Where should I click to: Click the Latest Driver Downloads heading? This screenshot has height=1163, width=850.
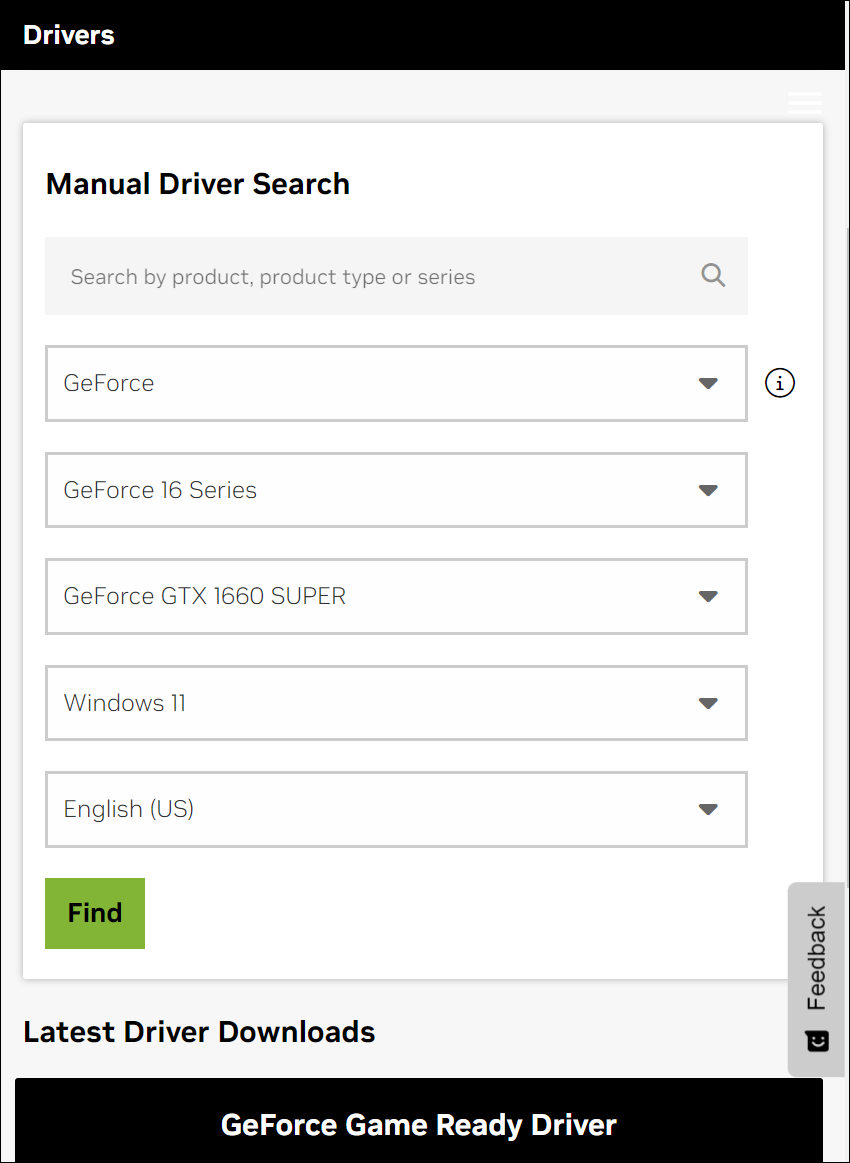199,1032
